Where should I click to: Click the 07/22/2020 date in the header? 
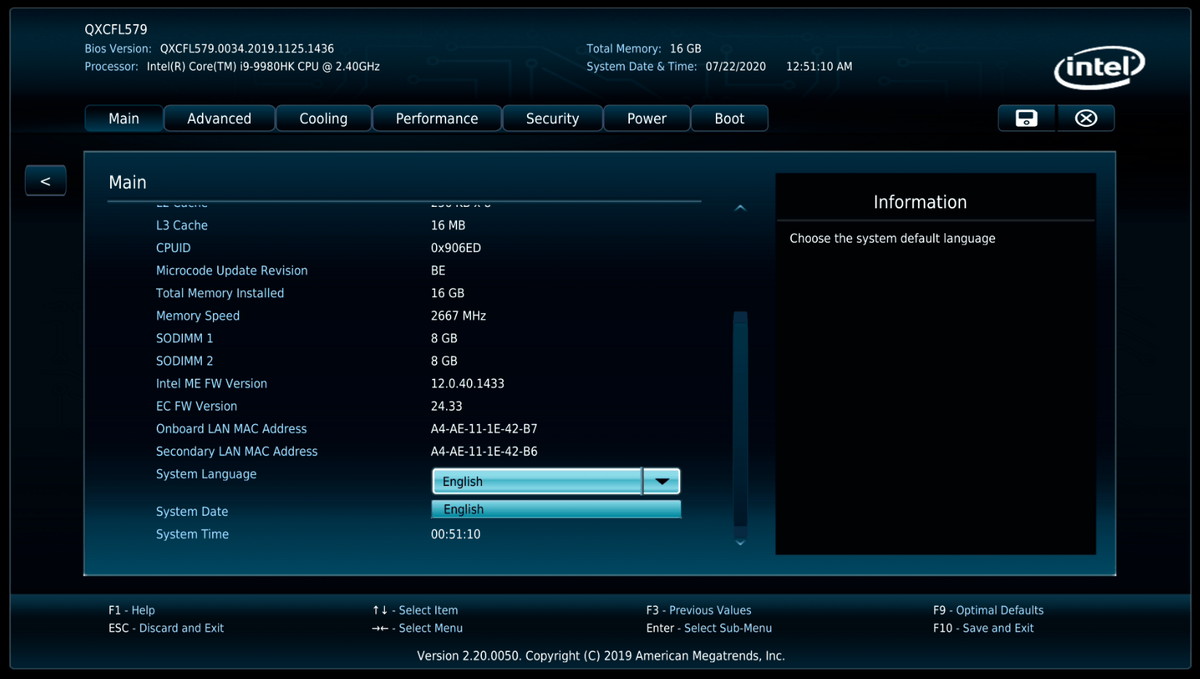tap(735, 66)
